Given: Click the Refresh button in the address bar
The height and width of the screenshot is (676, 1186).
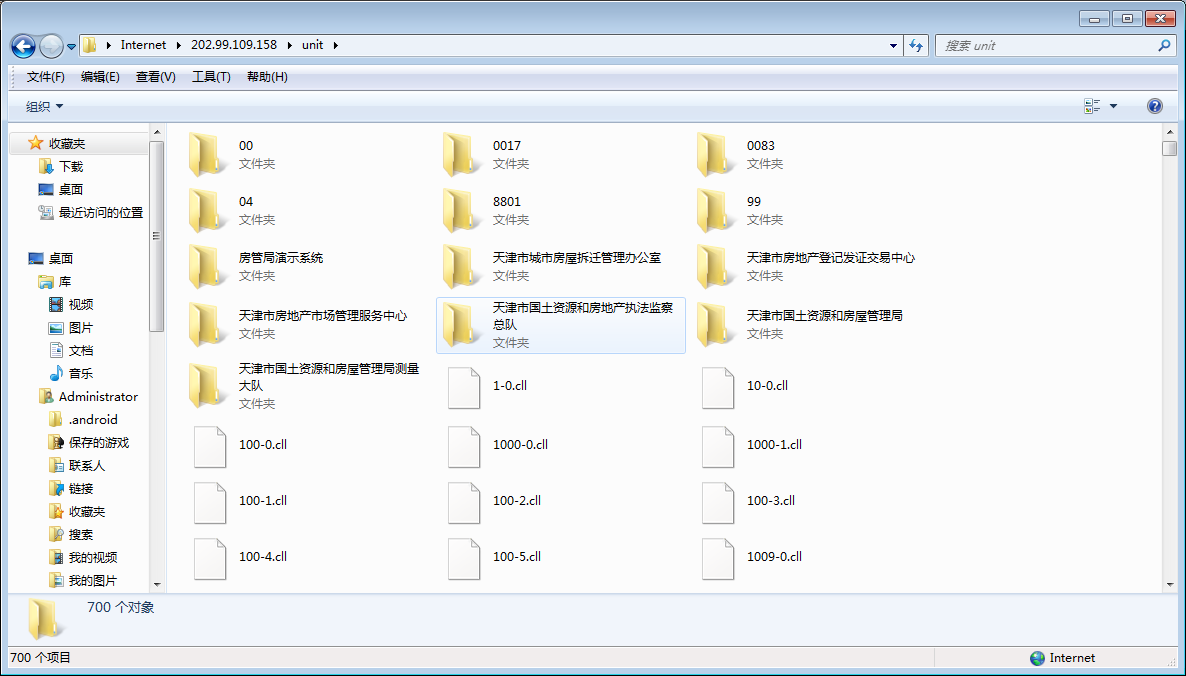Looking at the screenshot, I should coord(916,45).
